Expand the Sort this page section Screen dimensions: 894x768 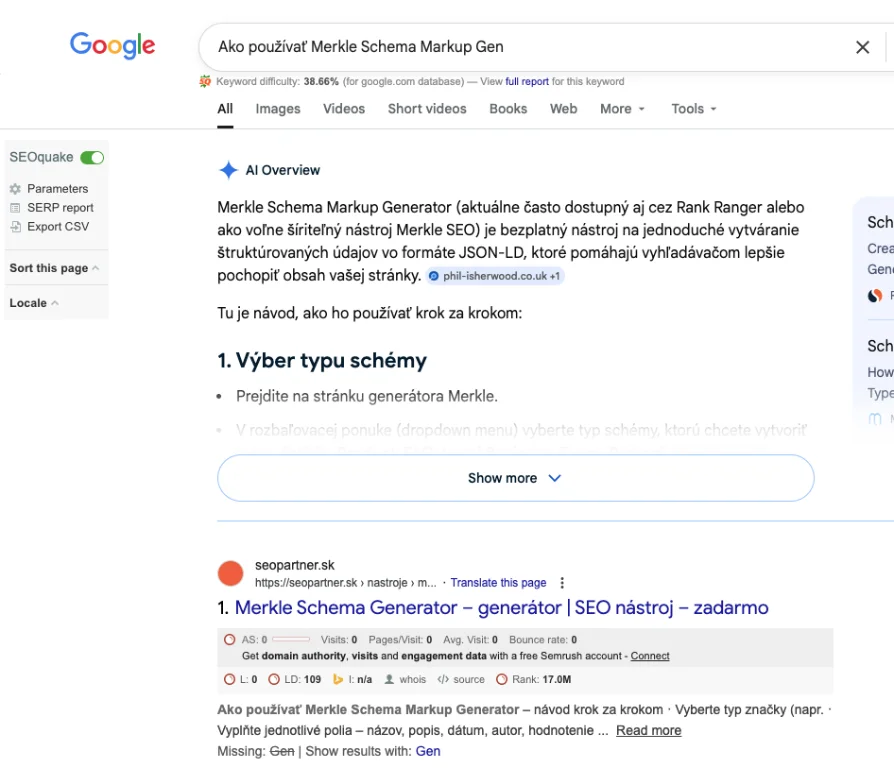pos(54,268)
